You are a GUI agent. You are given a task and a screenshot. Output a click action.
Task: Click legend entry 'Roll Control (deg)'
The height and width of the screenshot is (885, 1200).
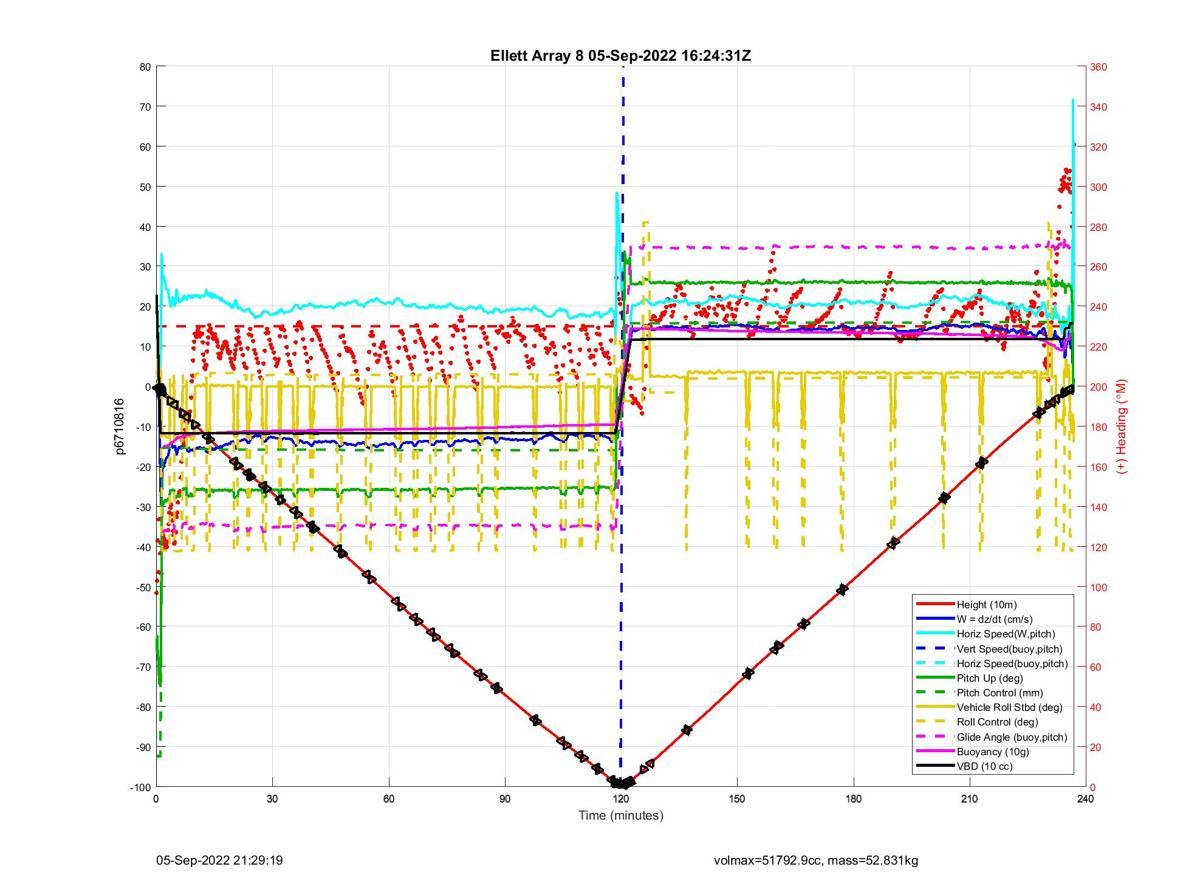[997, 722]
